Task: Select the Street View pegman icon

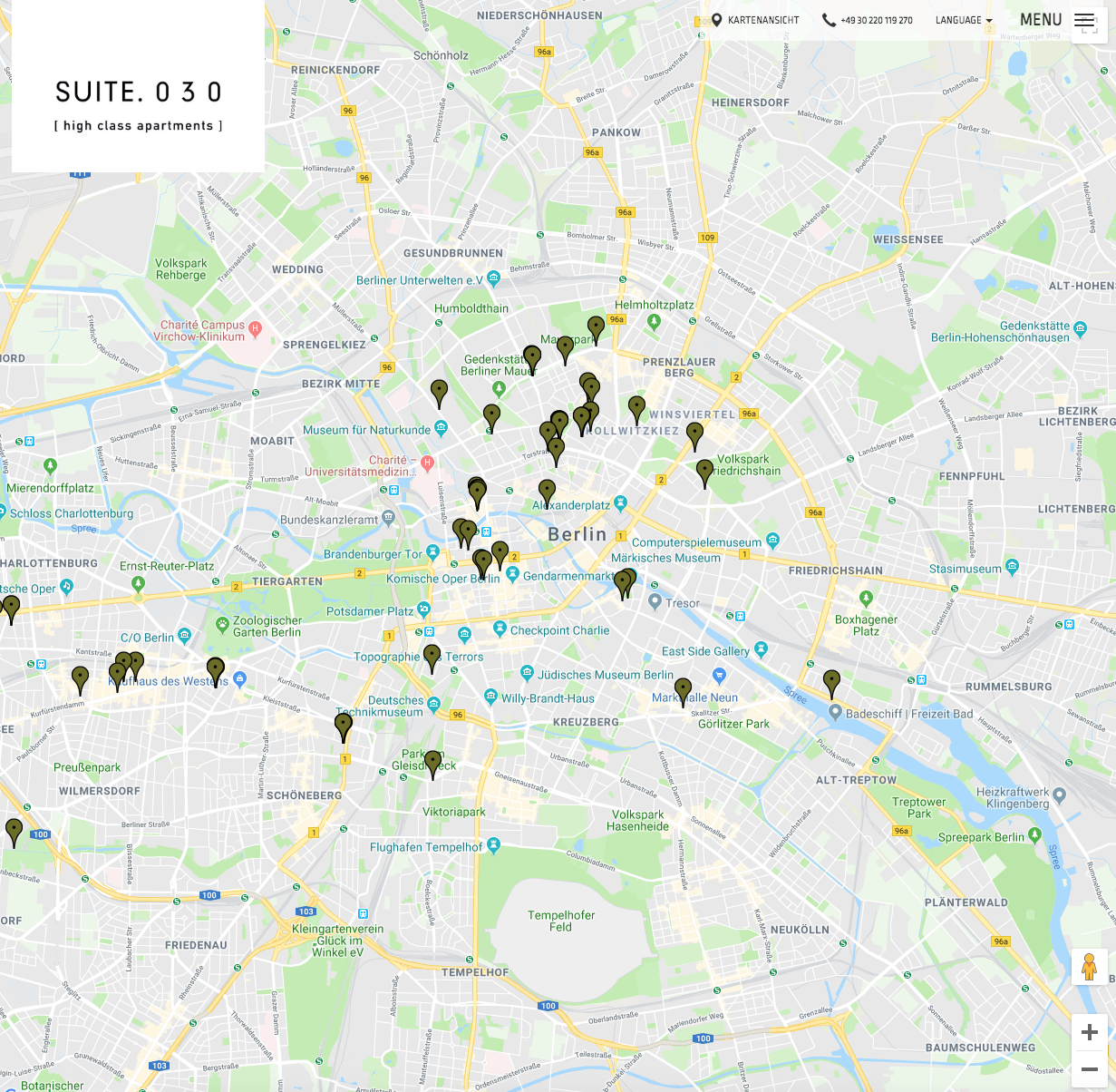Action: (x=1090, y=967)
